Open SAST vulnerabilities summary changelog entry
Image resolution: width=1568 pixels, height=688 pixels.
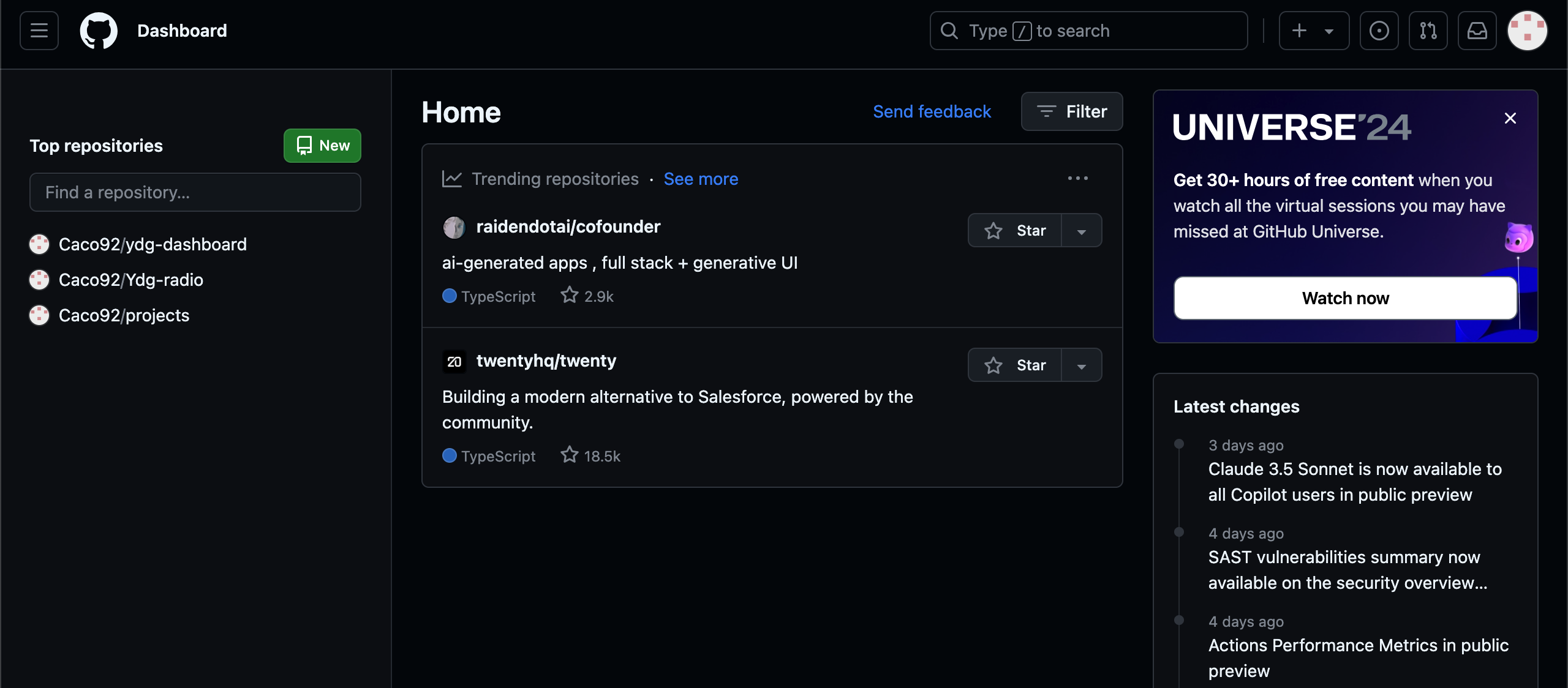pos(1347,570)
